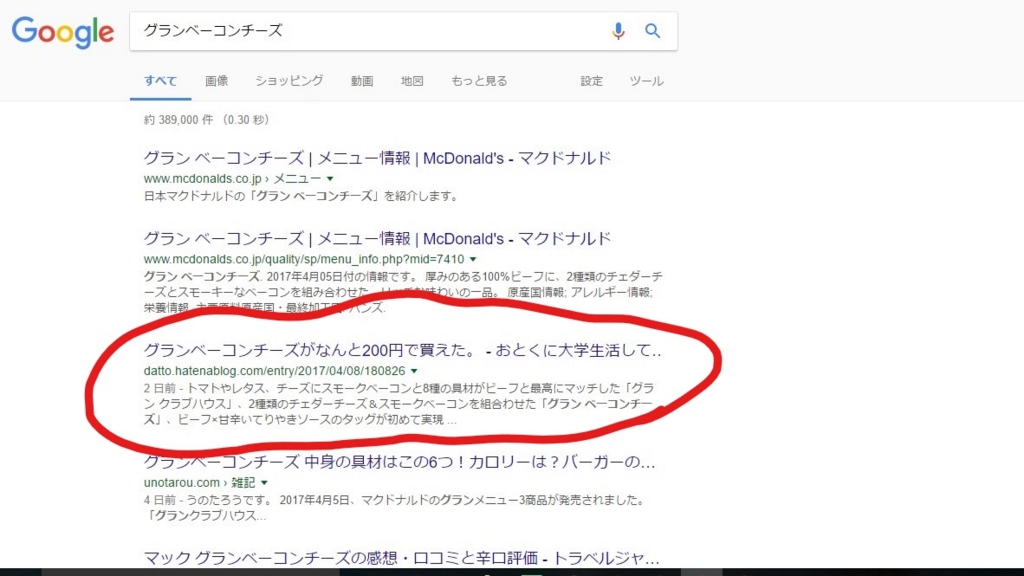Click the unotarou.com › 雑記 URL
Image resolution: width=1024 pixels, height=576 pixels.
(x=199, y=483)
